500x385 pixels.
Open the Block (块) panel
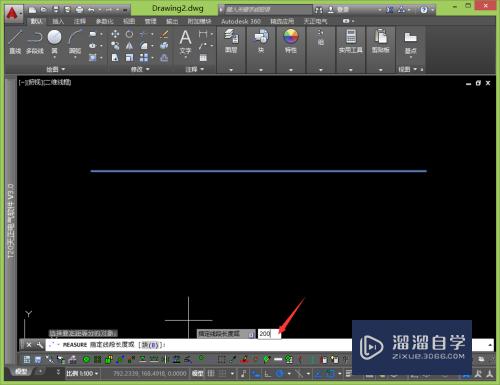(261, 41)
